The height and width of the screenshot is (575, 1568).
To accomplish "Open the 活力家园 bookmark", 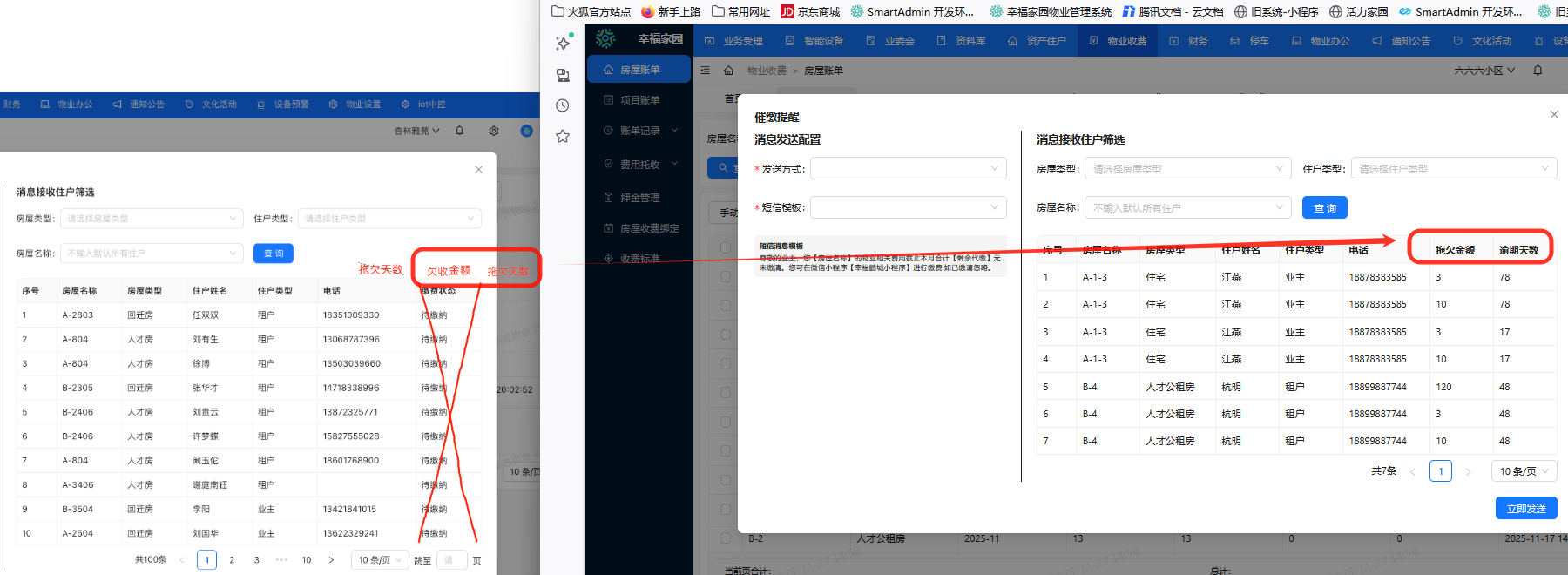I will pos(1359,11).
